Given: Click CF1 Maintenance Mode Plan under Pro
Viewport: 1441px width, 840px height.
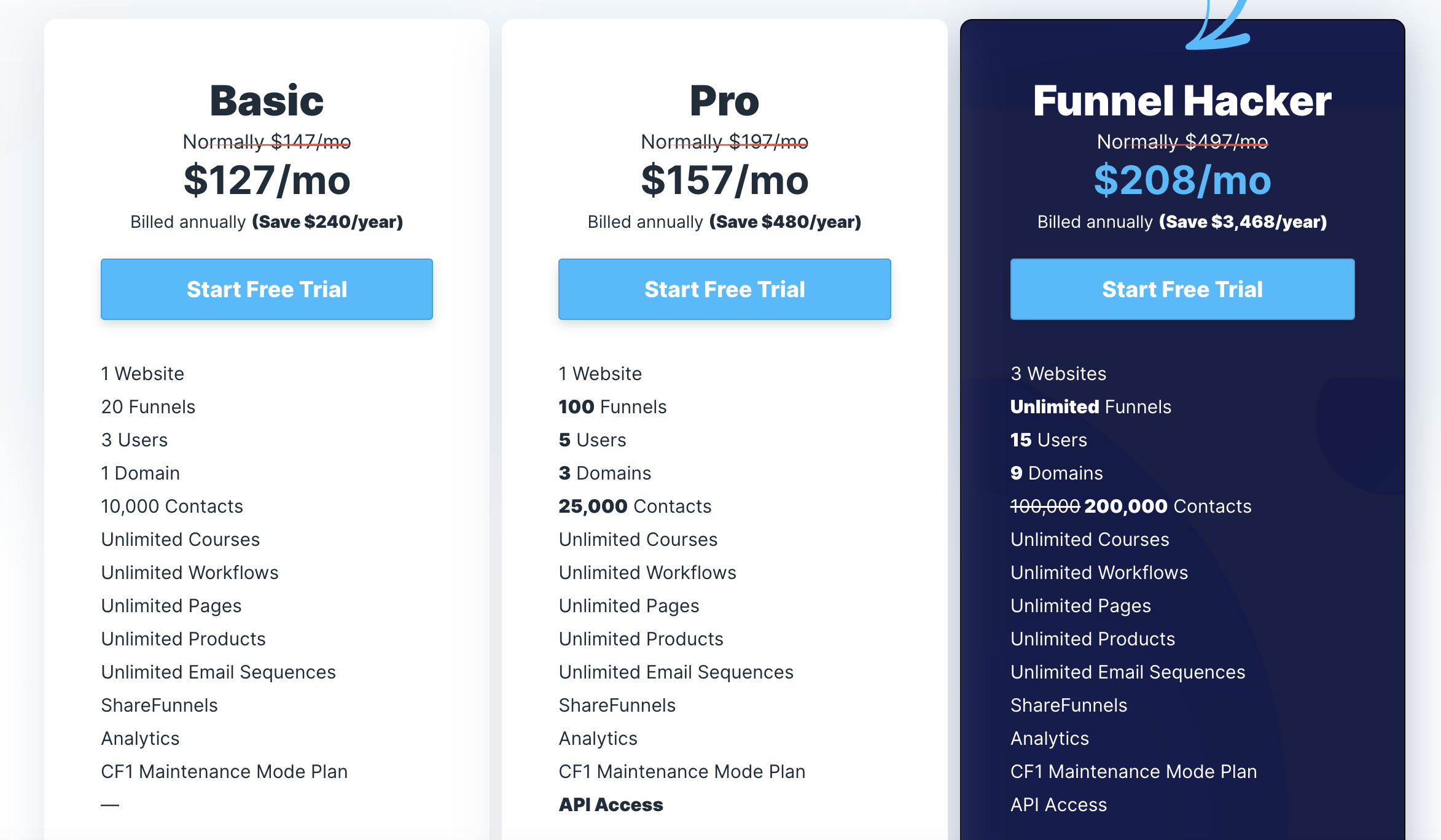Looking at the screenshot, I should point(682,771).
